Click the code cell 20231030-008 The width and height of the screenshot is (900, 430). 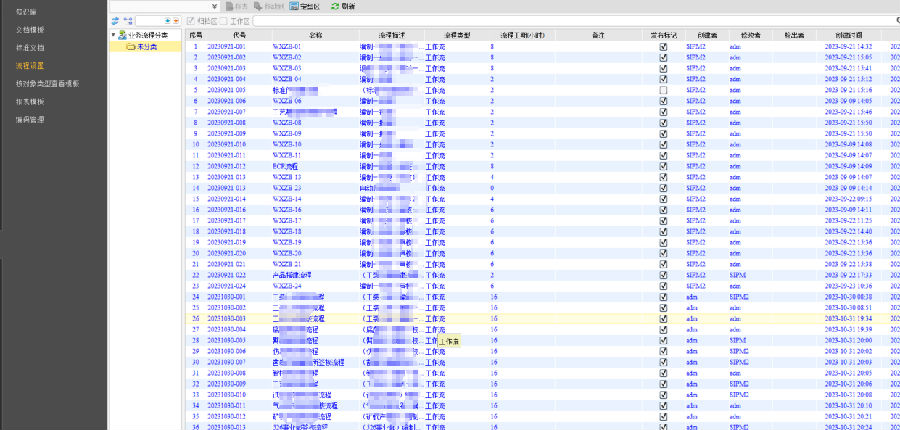pos(227,373)
